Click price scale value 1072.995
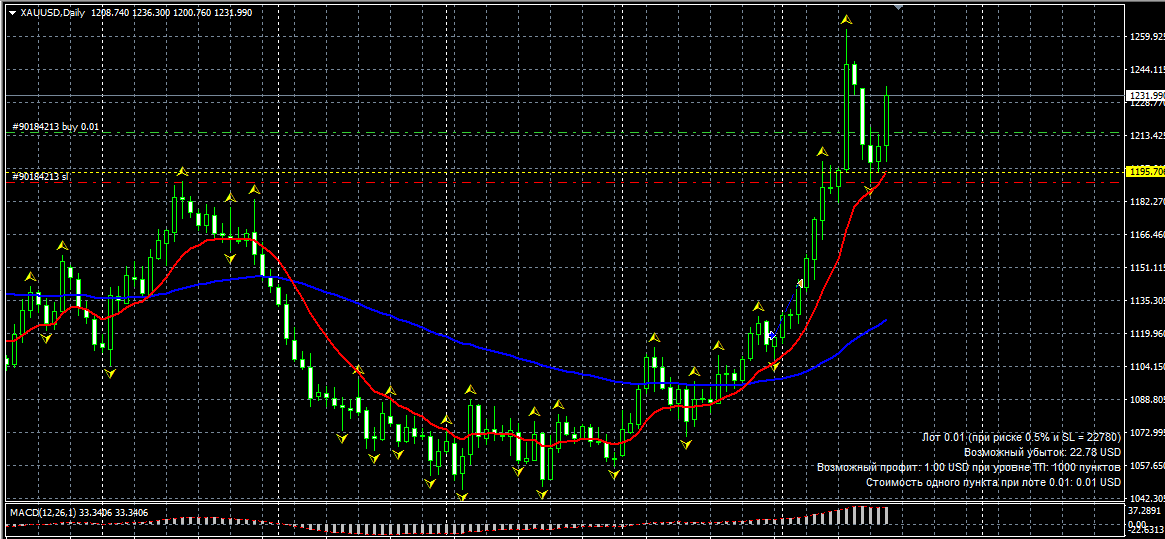Viewport: 1165px width, 539px height. (x=1146, y=433)
